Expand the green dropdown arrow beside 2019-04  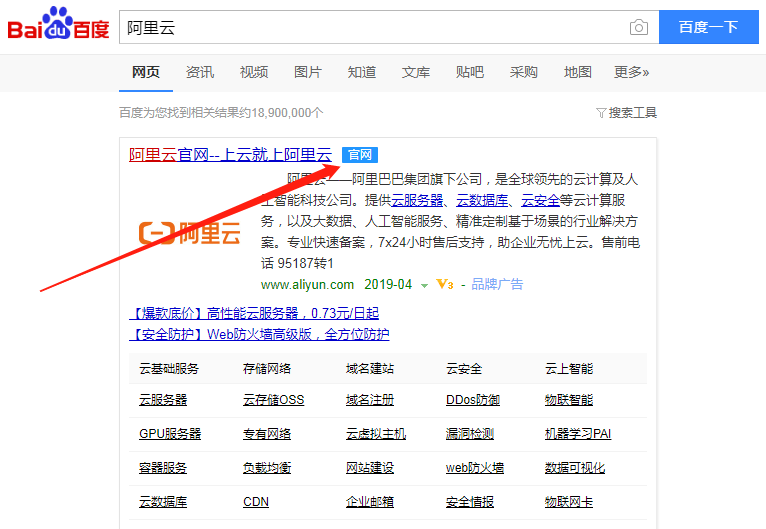click(424, 285)
